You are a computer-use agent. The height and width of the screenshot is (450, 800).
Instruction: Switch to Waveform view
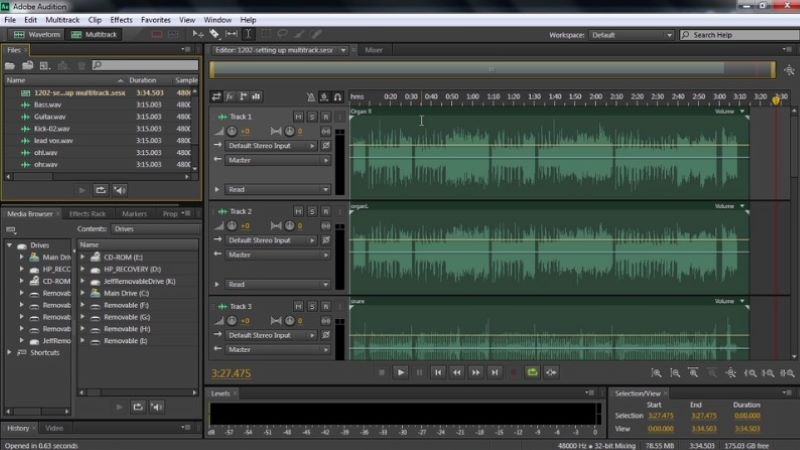37,34
